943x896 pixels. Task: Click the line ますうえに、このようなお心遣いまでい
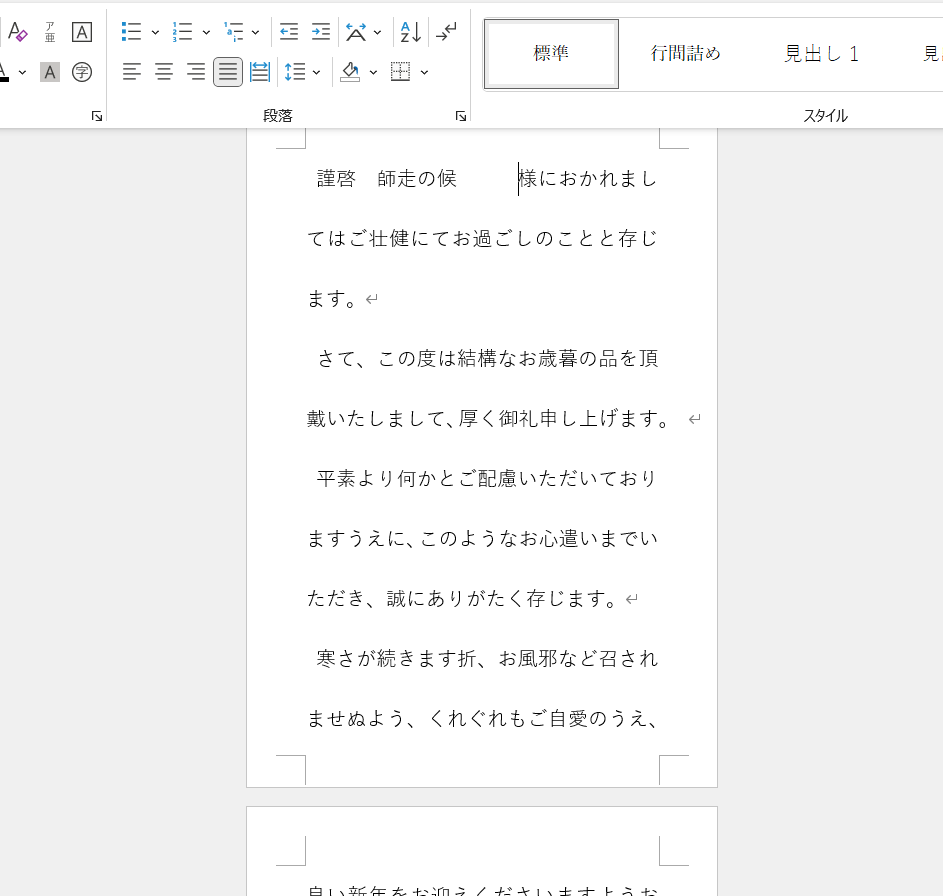[482, 539]
